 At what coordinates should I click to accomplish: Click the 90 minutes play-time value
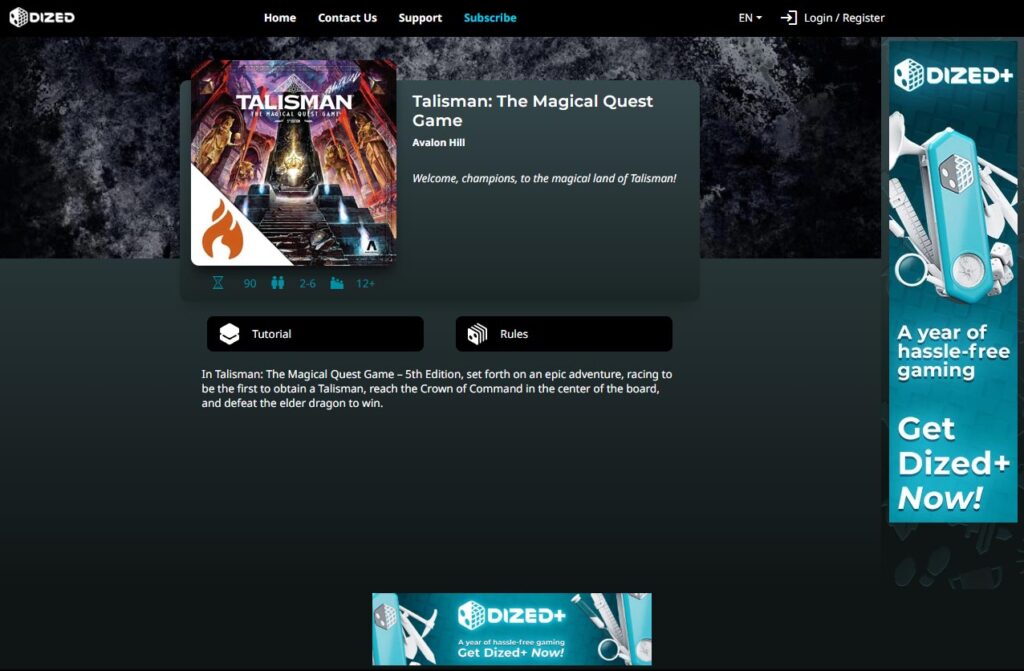[x=249, y=284]
